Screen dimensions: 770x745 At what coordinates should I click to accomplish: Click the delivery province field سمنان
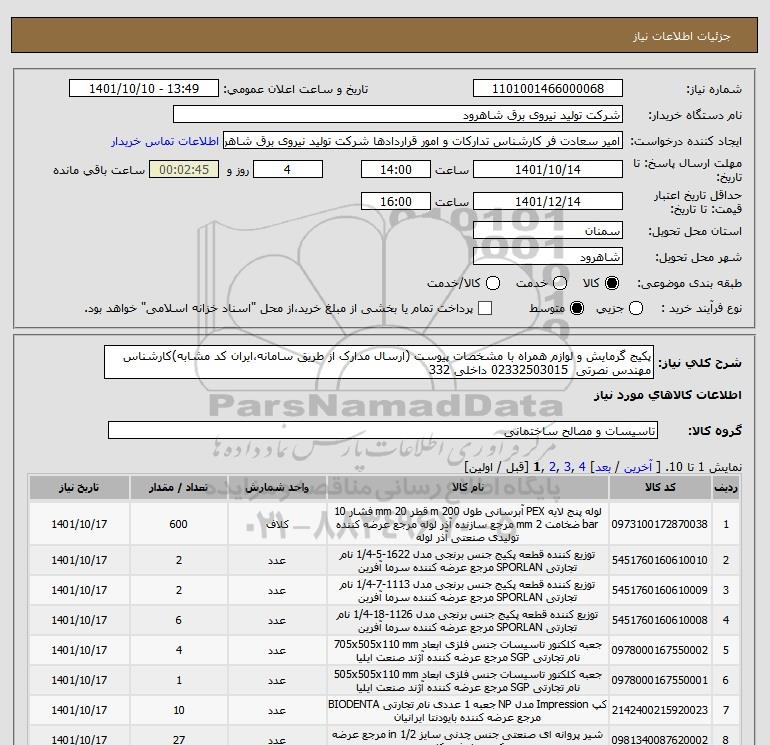[548, 230]
